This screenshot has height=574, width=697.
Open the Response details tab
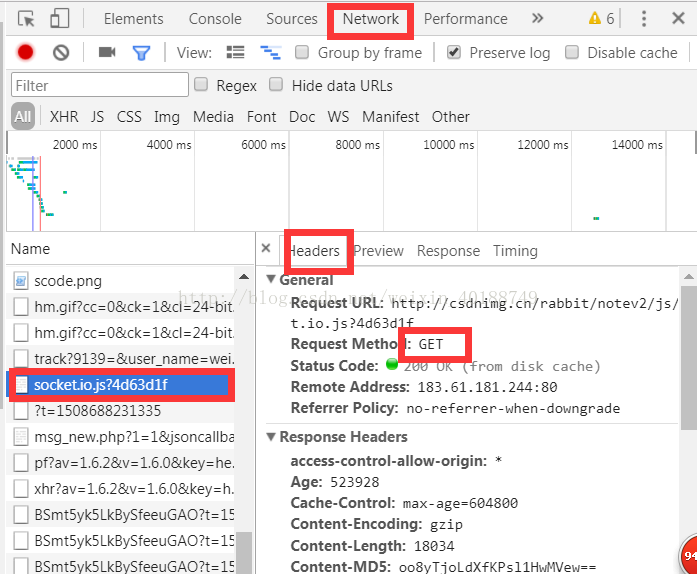click(448, 251)
